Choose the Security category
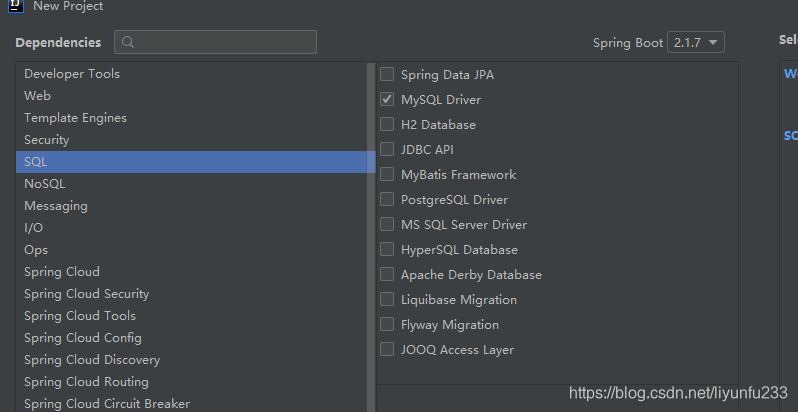The width and height of the screenshot is (798, 412). click(x=191, y=139)
